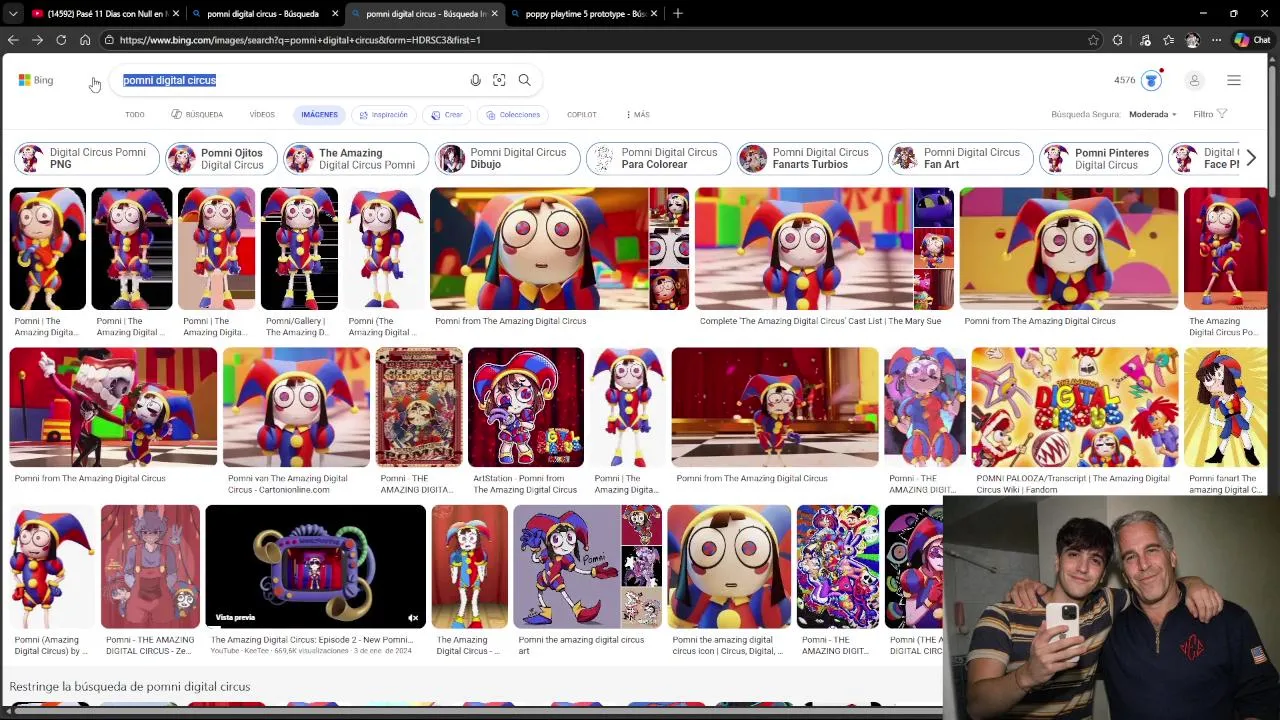Viewport: 1280px width, 720px height.
Task: Select Digital Circus Pomni Dibujo chip
Action: [507, 158]
